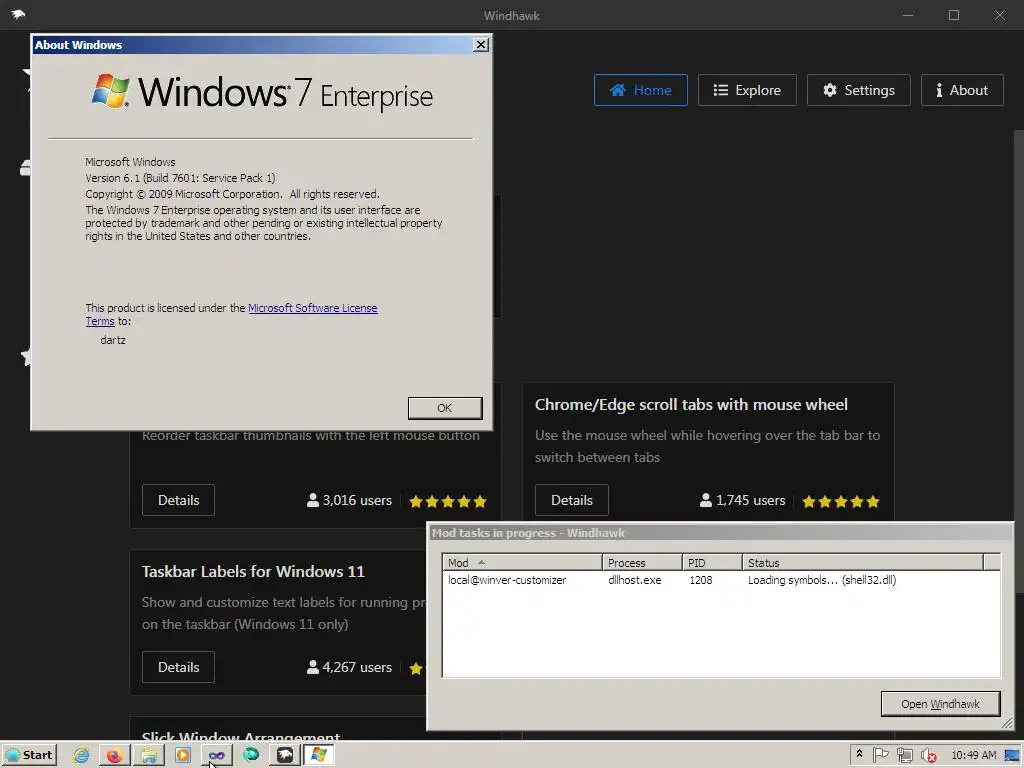Image resolution: width=1024 pixels, height=768 pixels.
Task: Click OK in the About Windows dialog
Action: (445, 408)
